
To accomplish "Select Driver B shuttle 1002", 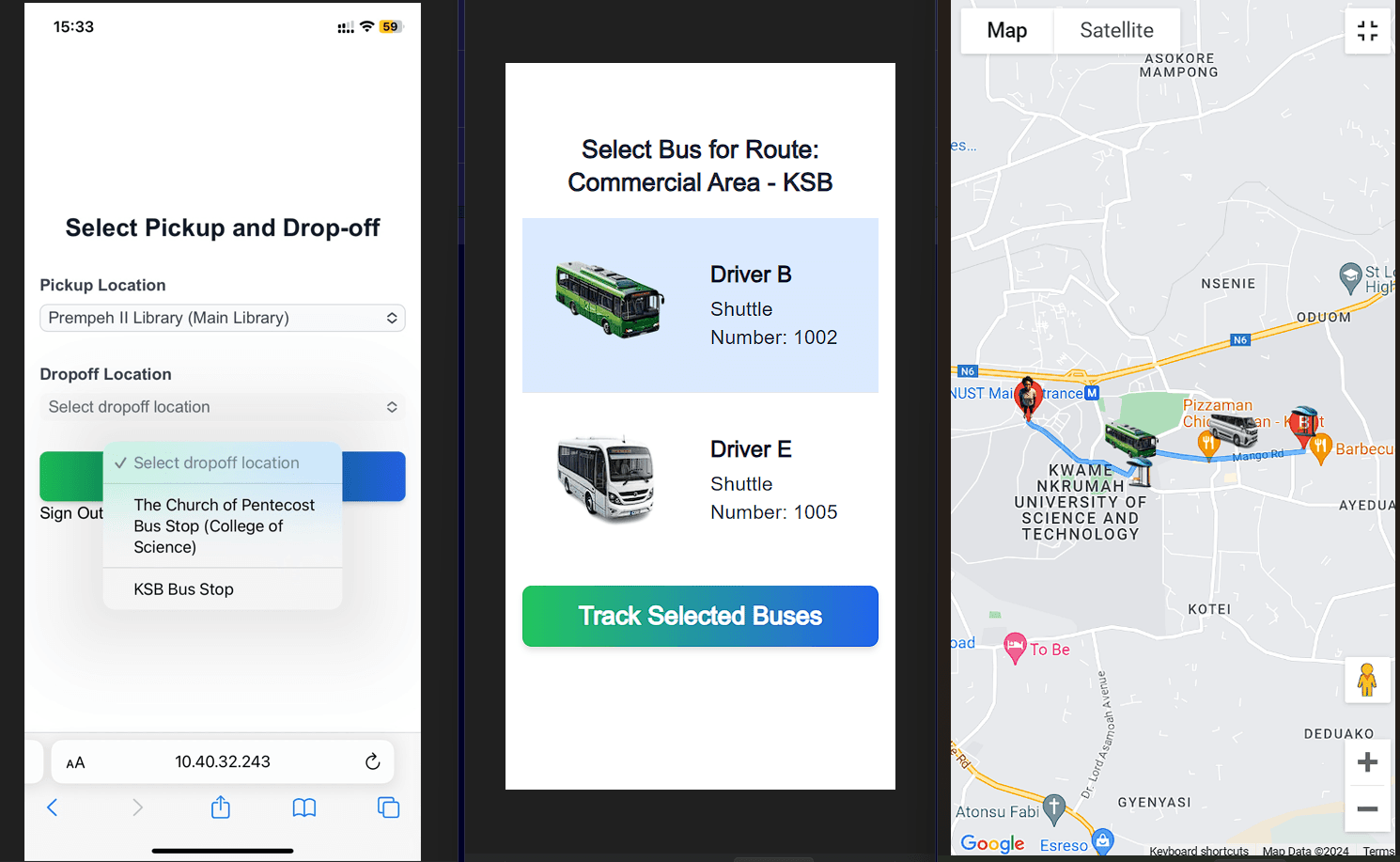I will (700, 306).
